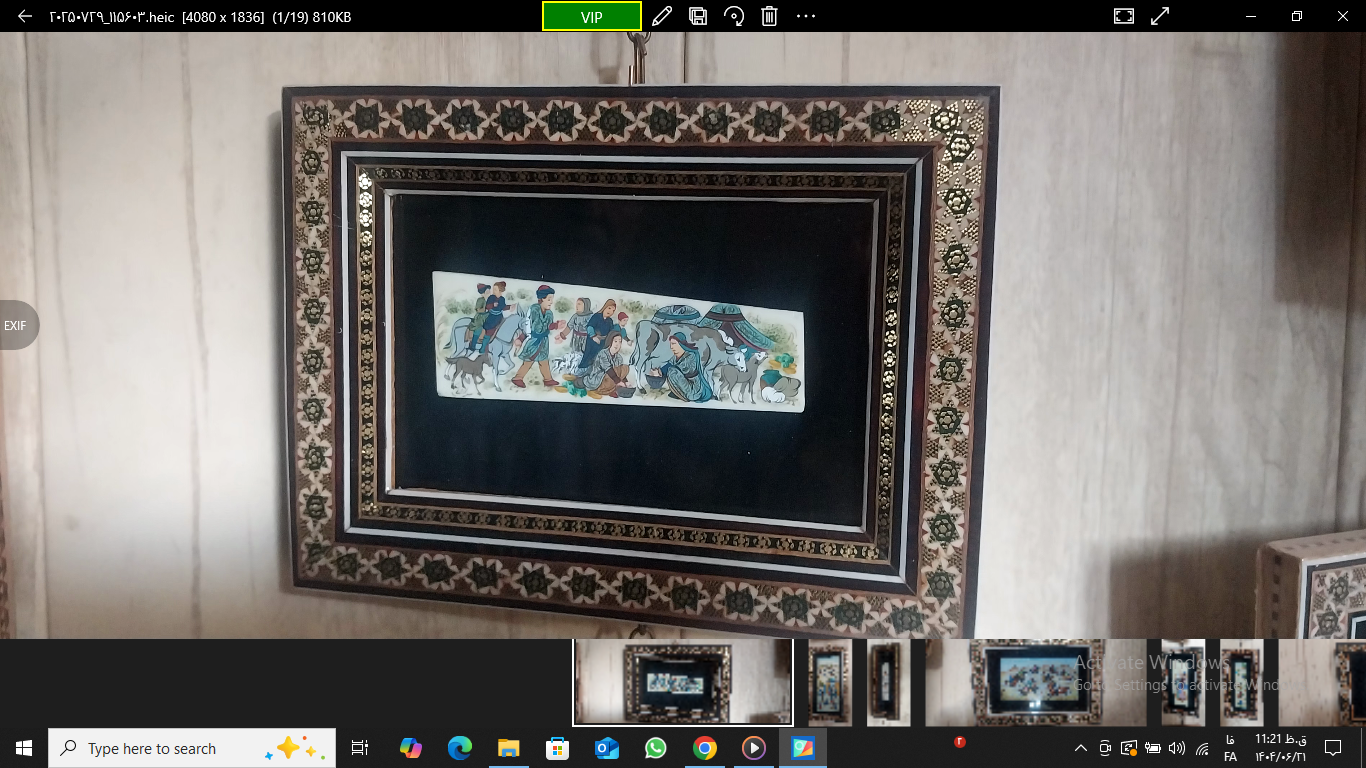
Task: Click the back arrow in the viewer
Action: [25, 16]
